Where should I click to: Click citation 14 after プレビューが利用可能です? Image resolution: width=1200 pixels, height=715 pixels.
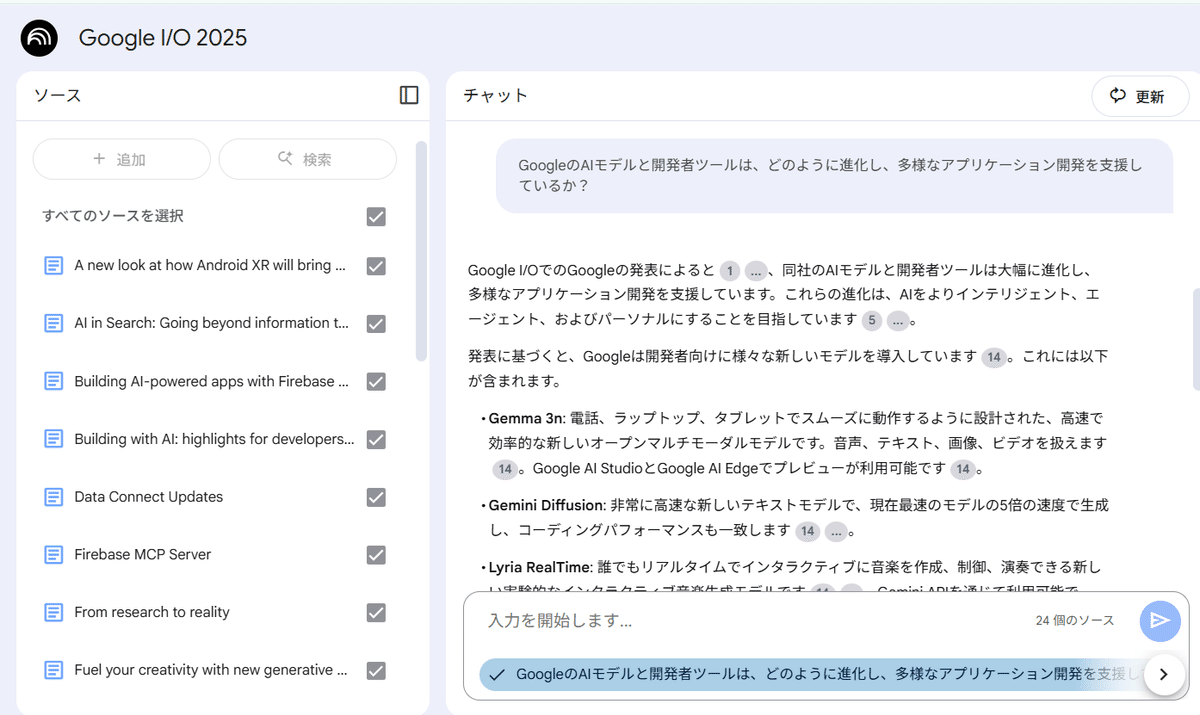pos(962,469)
